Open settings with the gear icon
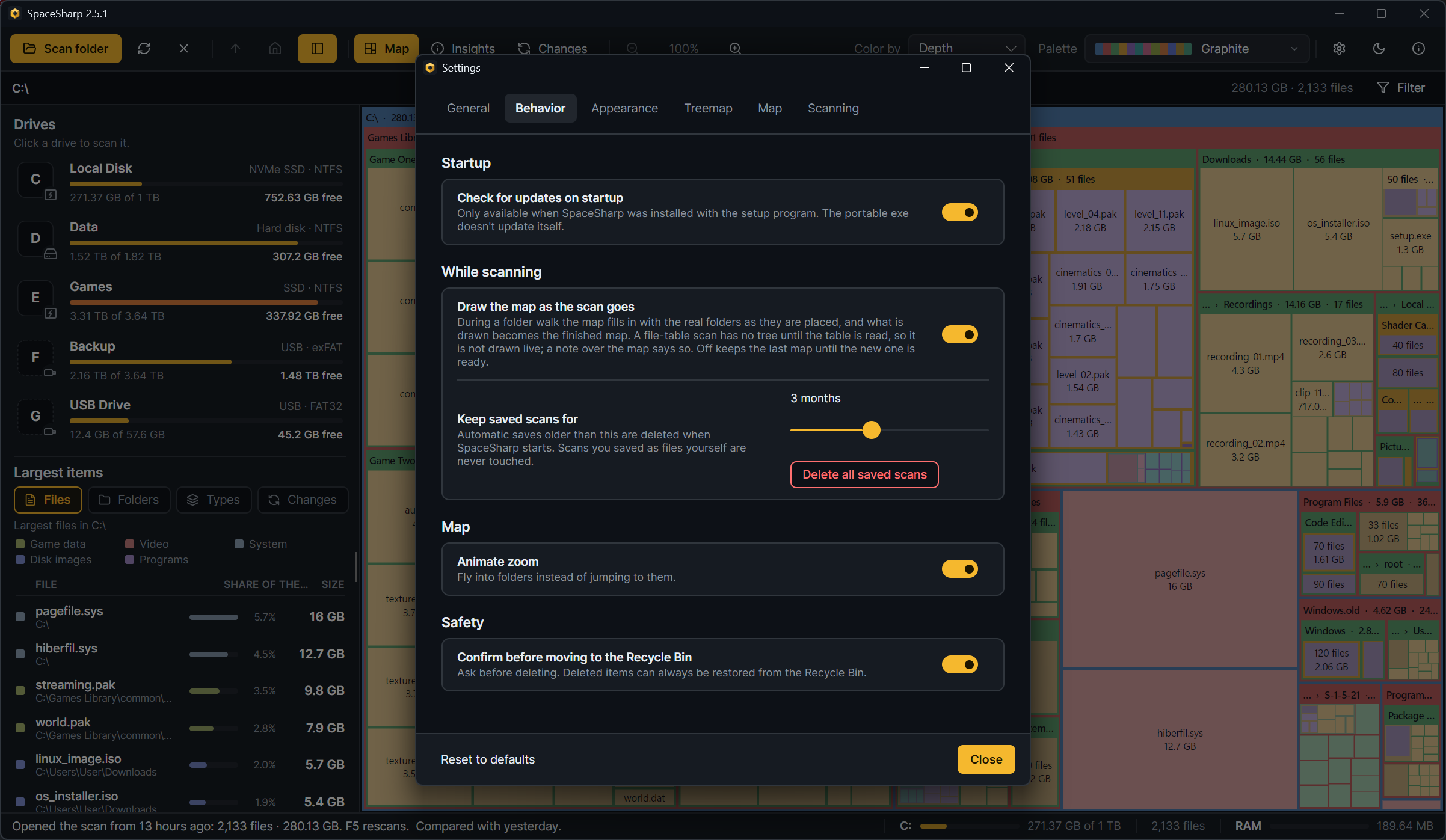Screen dimensions: 1446x840 coord(1339,49)
